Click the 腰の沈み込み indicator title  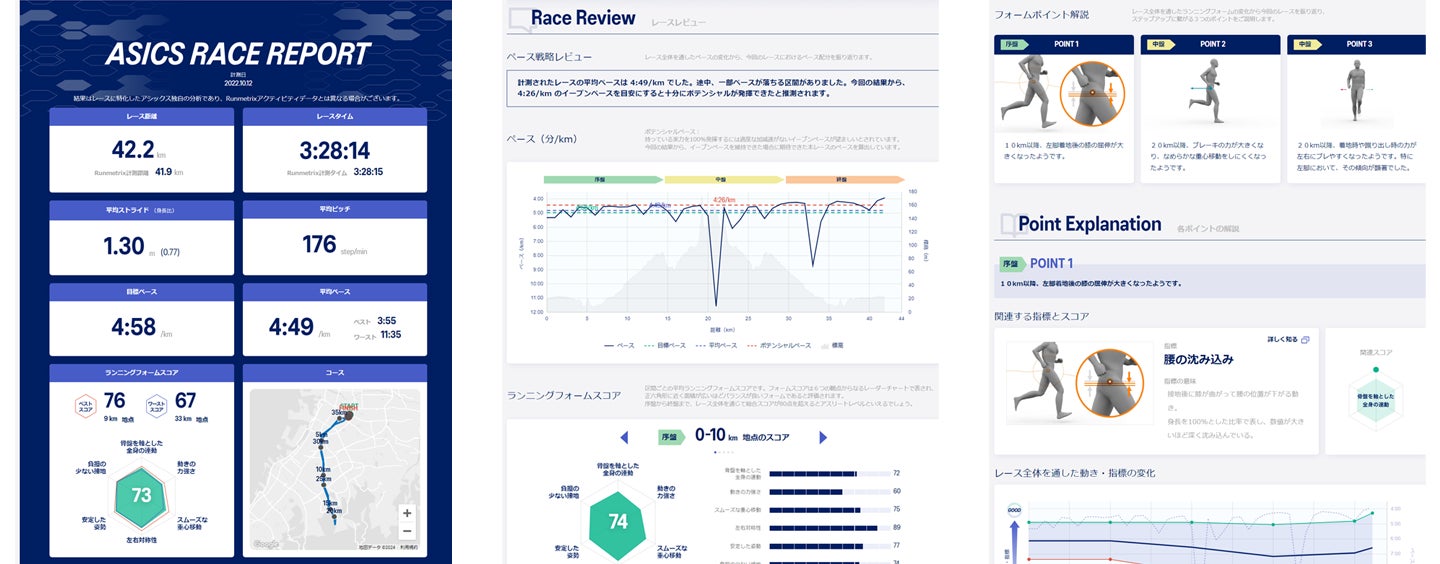tap(1199, 359)
